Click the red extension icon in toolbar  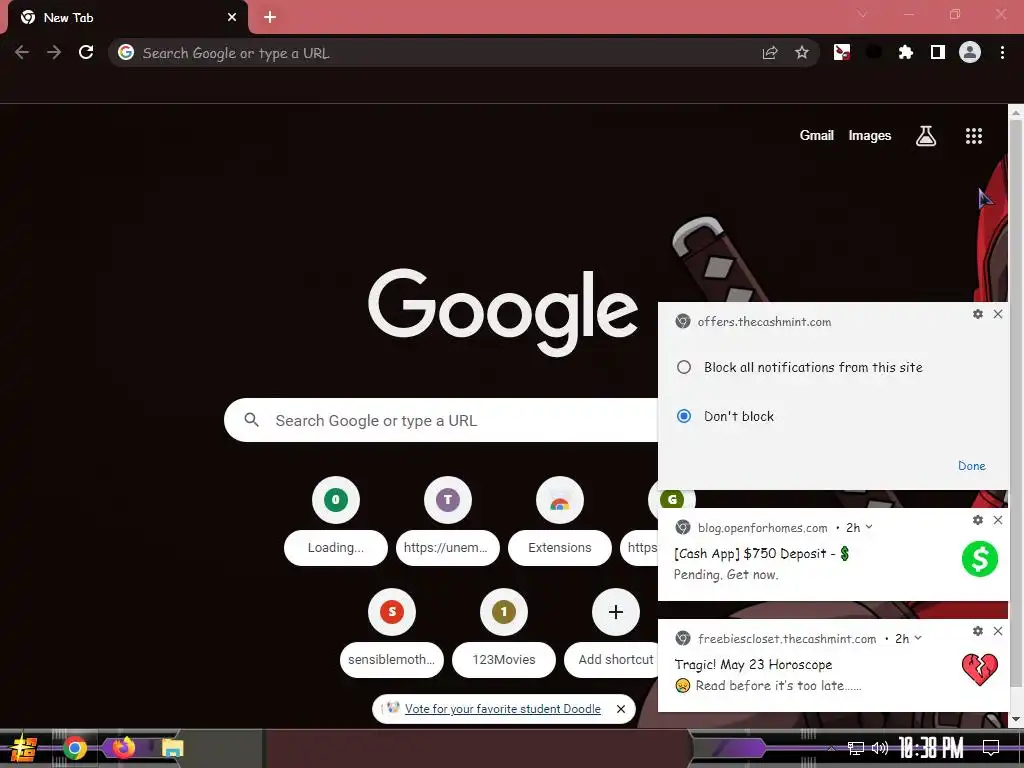[x=842, y=52]
